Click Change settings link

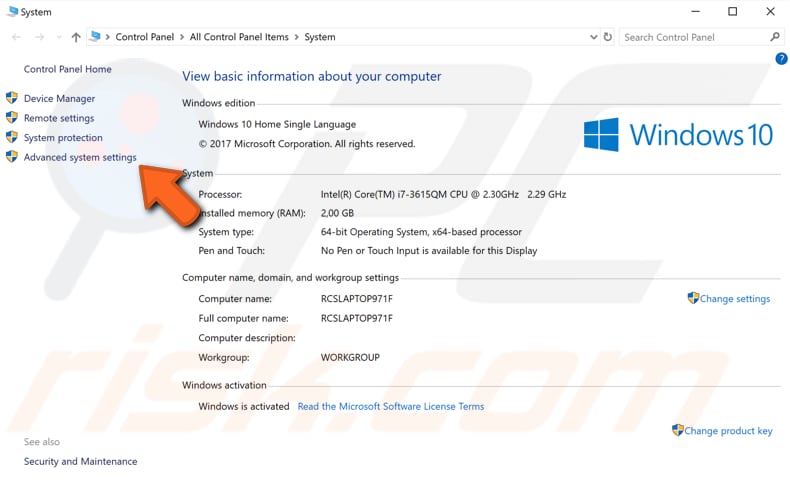point(735,299)
